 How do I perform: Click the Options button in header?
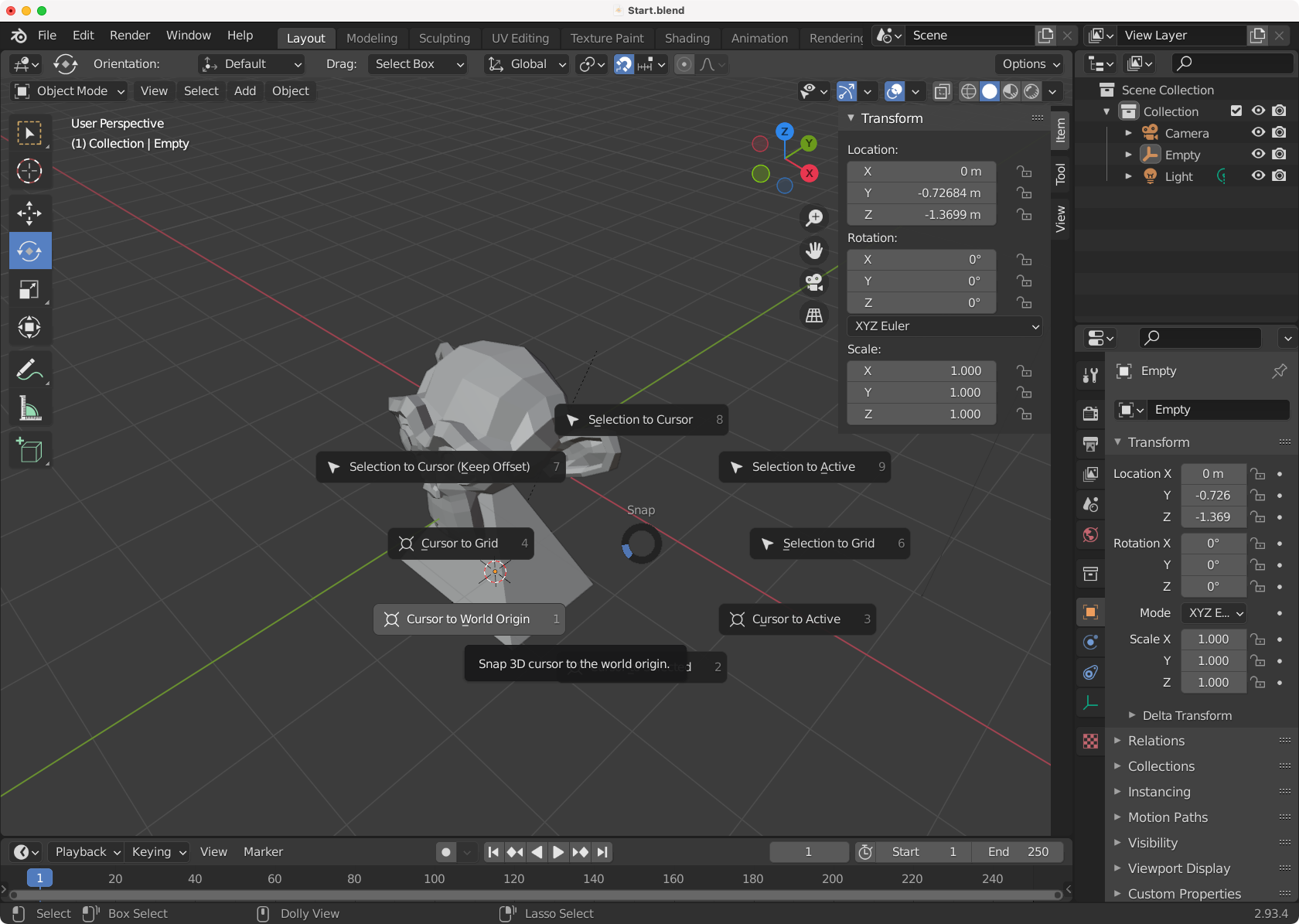[1030, 64]
